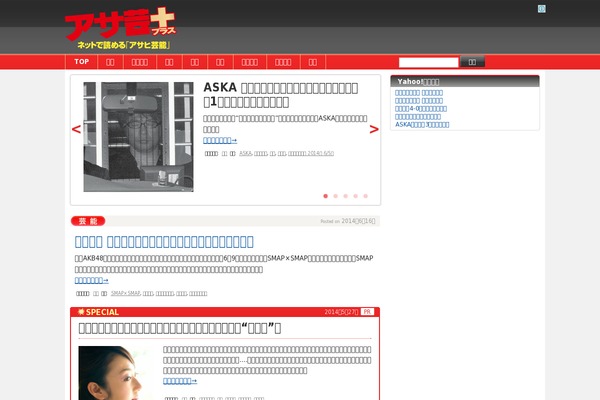Click the dark search submit button
Viewport: 600px width, 400px height.
[472, 62]
